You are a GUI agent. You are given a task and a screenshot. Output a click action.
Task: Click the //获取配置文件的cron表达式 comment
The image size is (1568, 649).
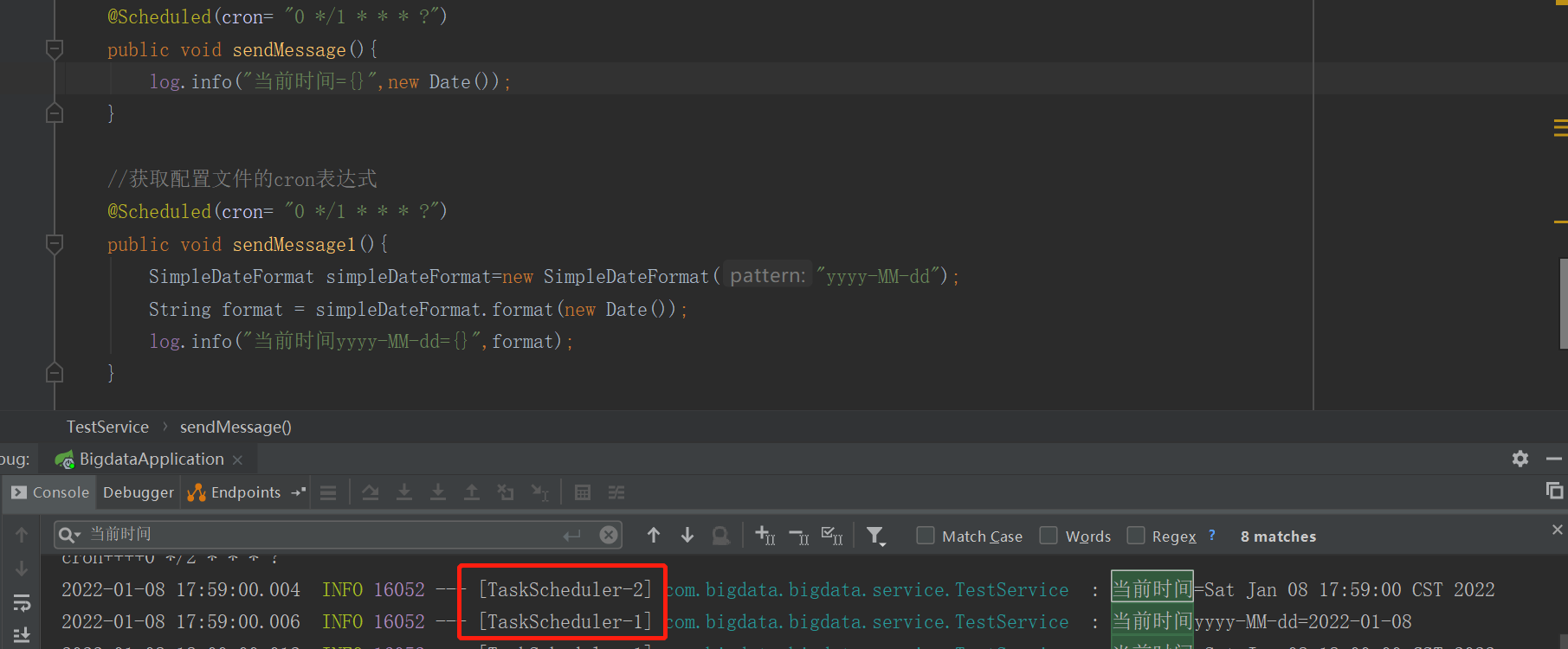pos(242,179)
